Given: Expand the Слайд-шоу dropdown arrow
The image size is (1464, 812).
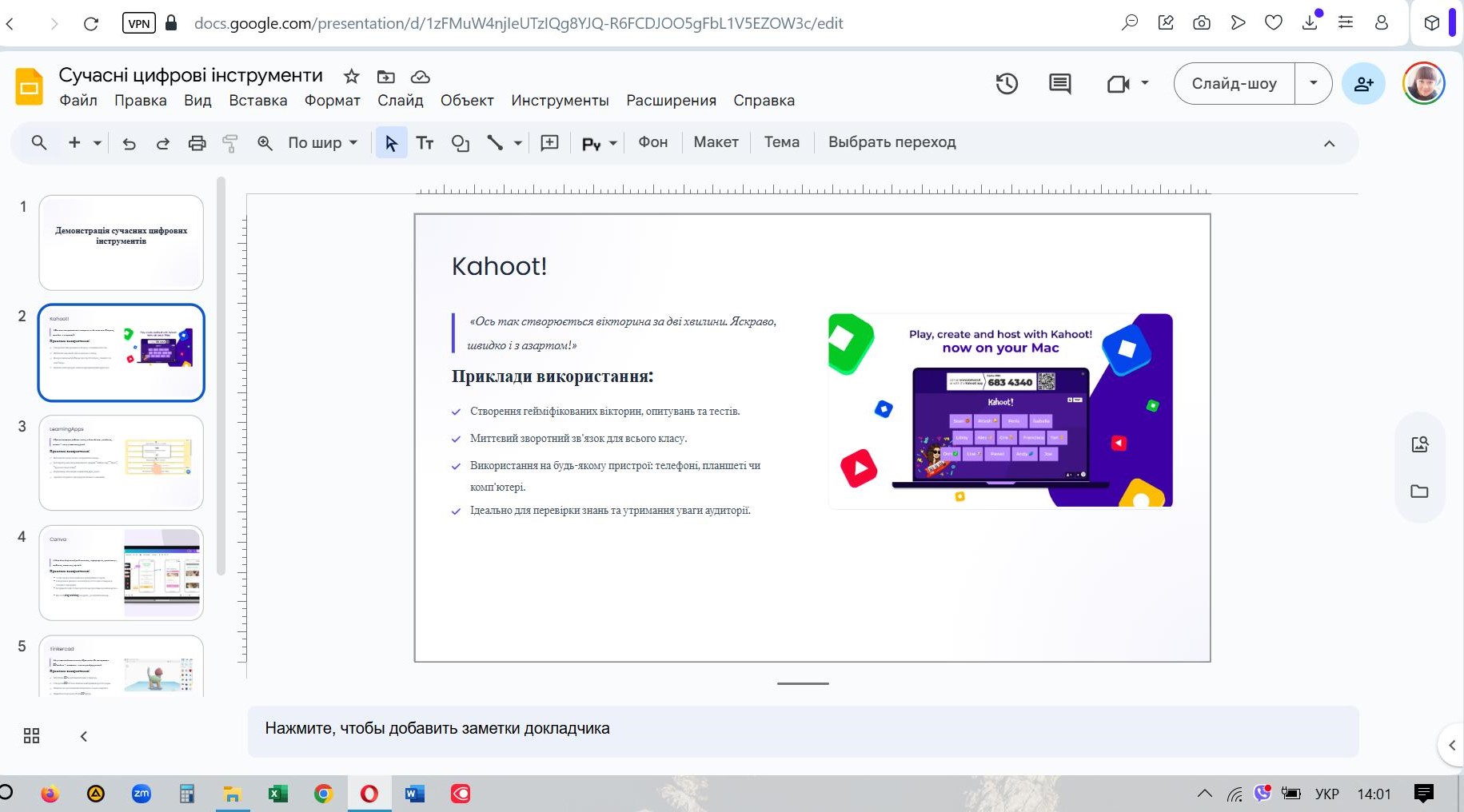Looking at the screenshot, I should click(1313, 83).
